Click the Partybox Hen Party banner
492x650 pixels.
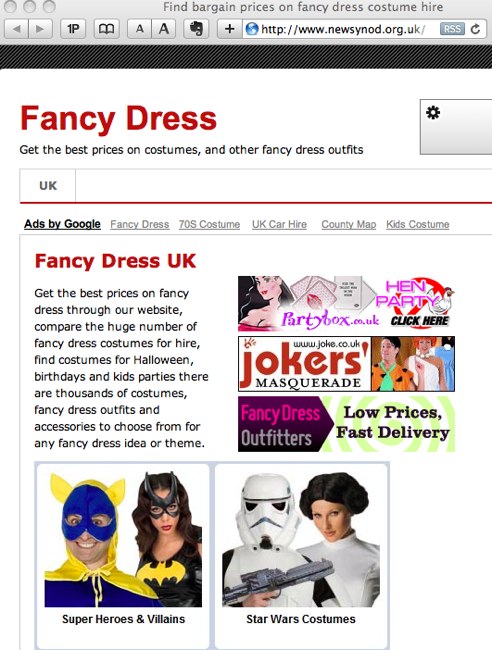pos(347,303)
